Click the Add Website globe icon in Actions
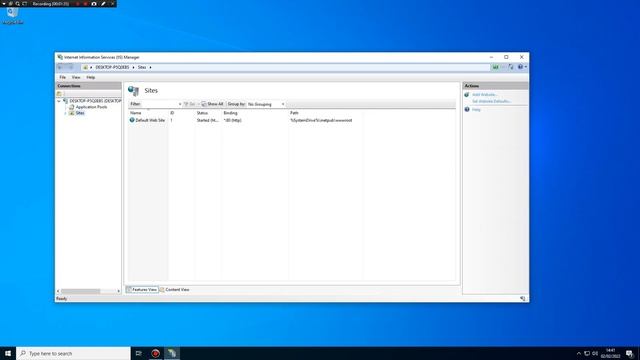 coord(467,95)
